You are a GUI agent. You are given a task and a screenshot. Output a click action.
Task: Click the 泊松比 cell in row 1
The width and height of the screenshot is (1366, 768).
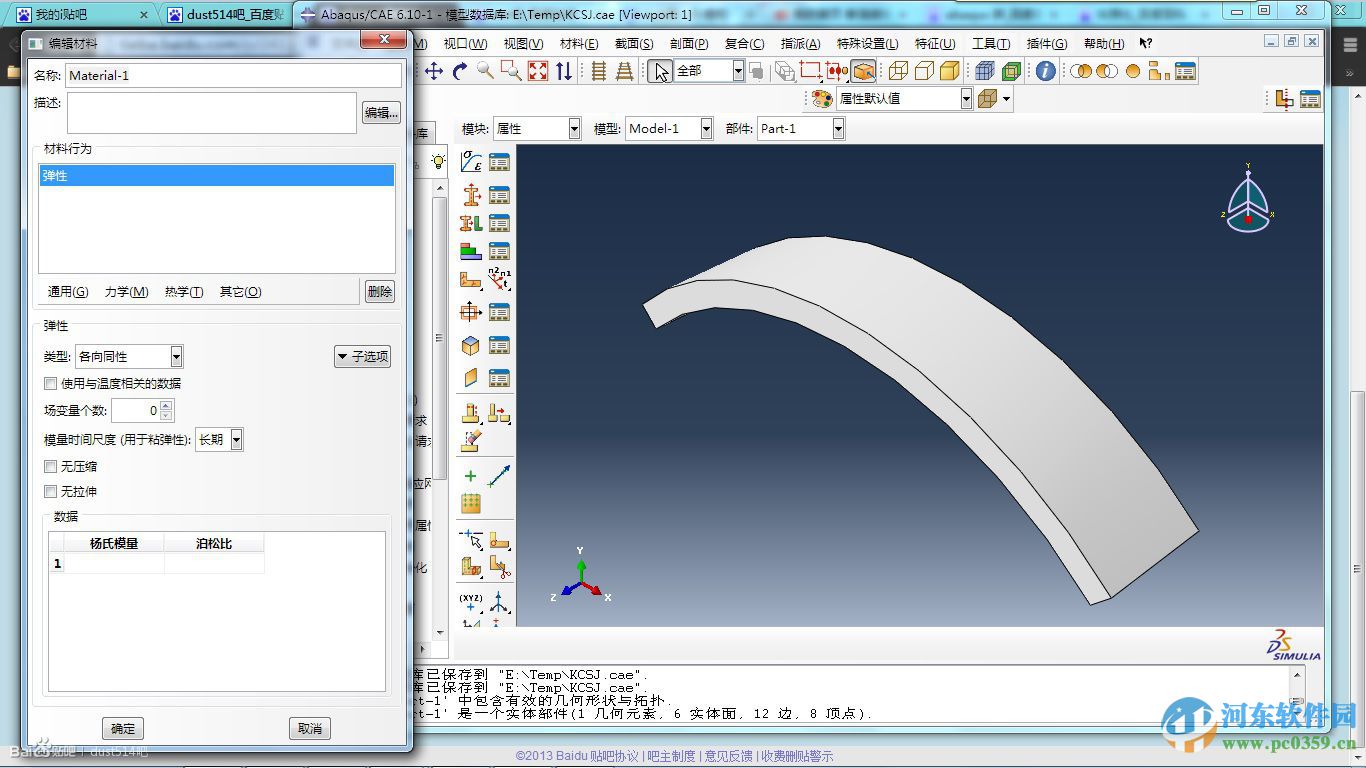(x=214, y=563)
